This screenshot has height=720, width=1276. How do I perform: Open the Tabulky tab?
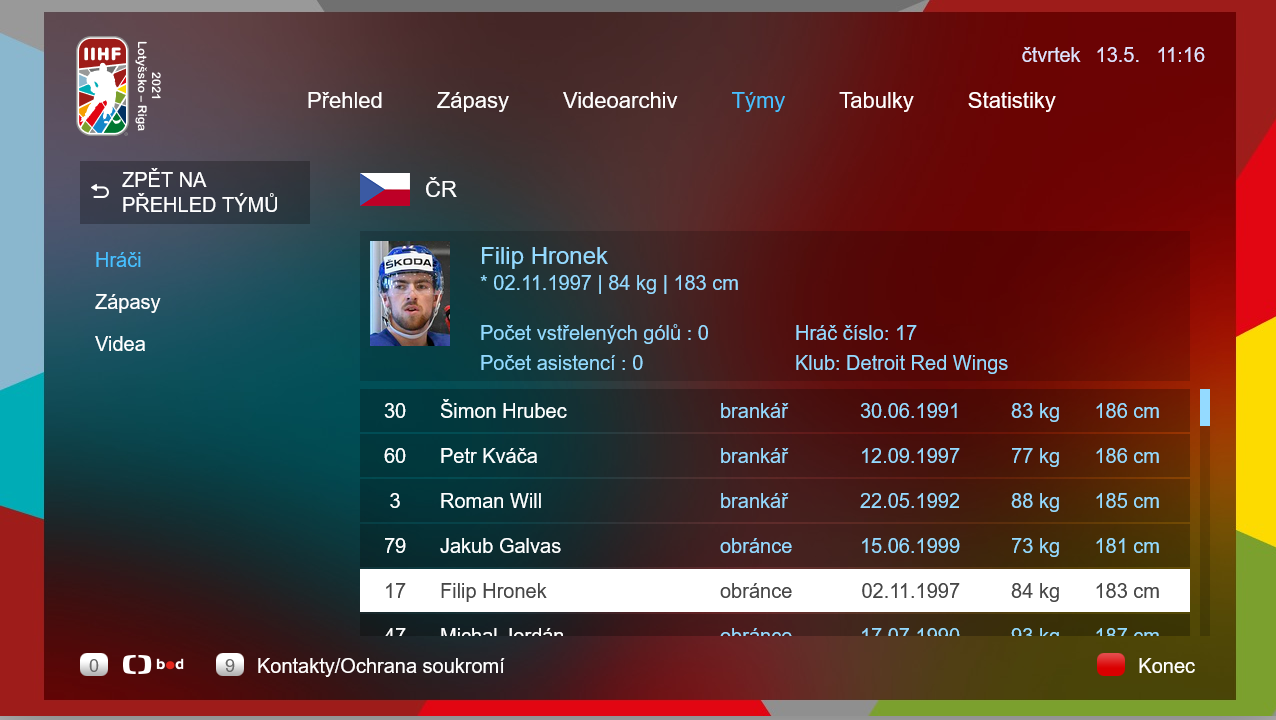876,100
